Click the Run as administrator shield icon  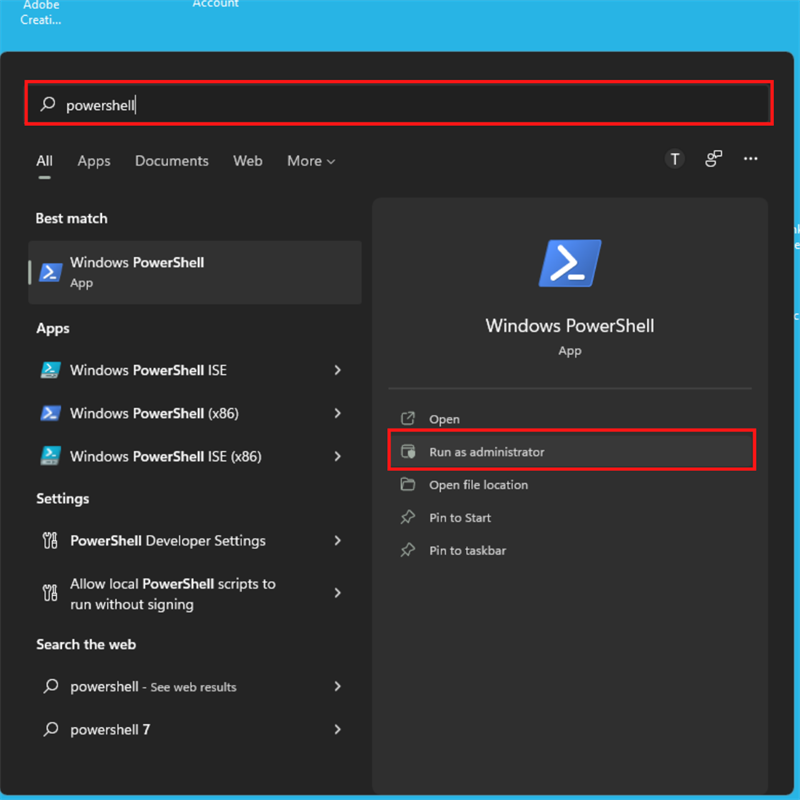(408, 451)
